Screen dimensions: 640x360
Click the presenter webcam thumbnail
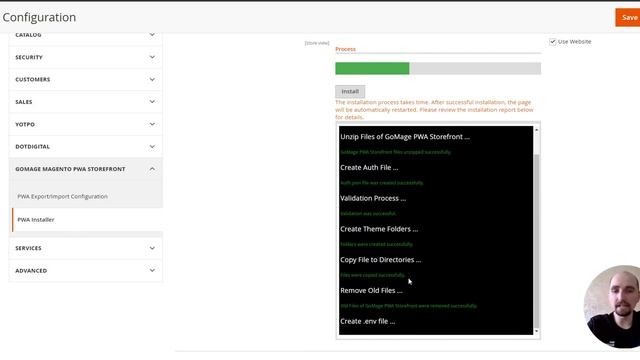tap(612, 307)
